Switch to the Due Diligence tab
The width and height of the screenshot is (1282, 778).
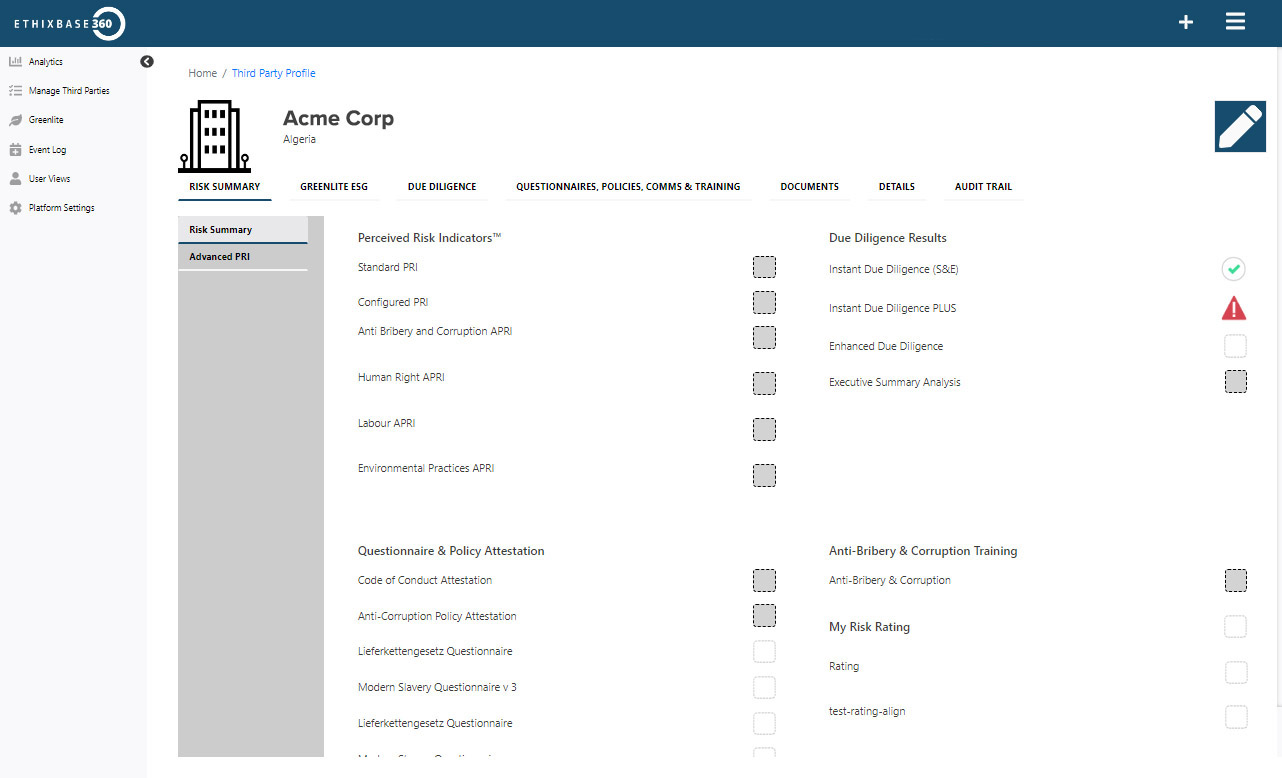tap(441, 186)
